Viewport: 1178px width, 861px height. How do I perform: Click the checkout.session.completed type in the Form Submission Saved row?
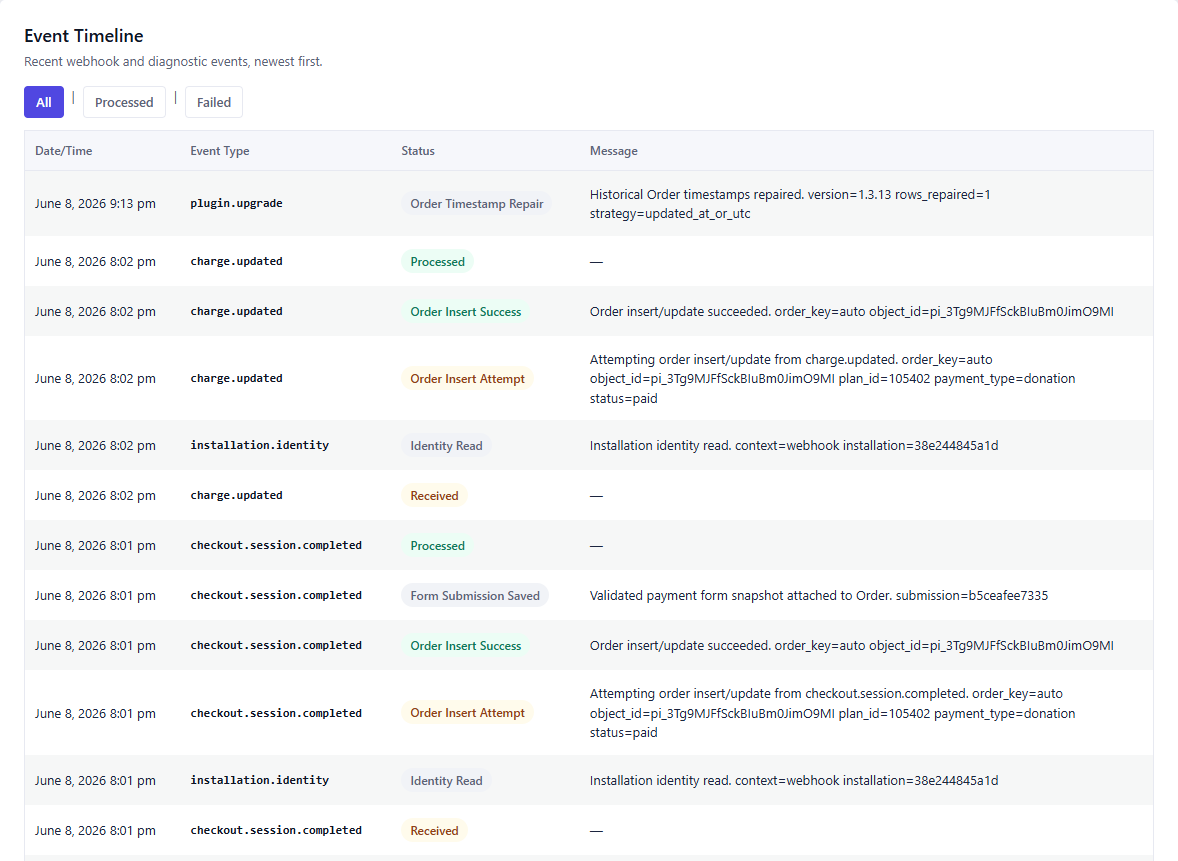[x=276, y=596]
